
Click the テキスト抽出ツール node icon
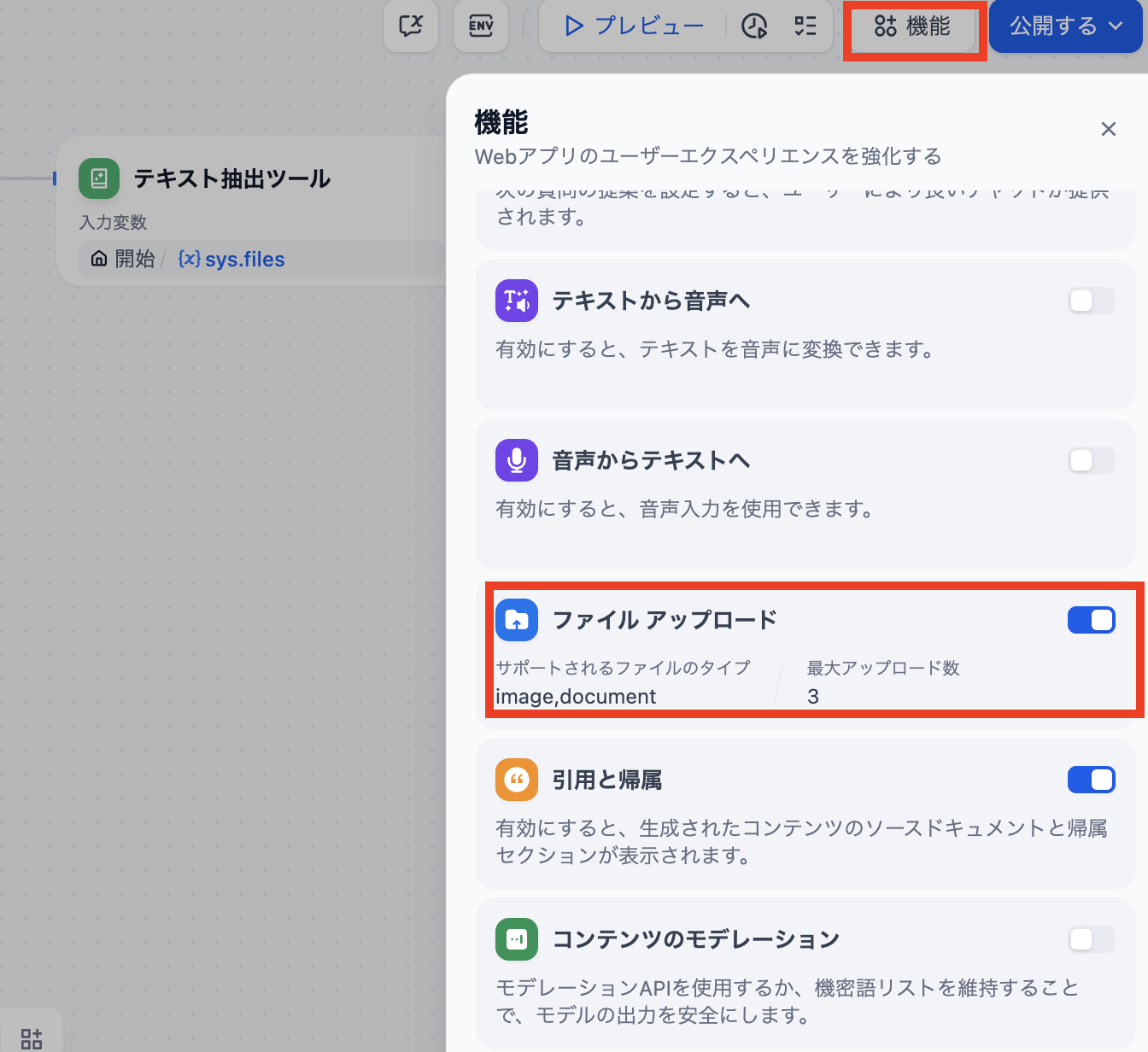coord(99,178)
